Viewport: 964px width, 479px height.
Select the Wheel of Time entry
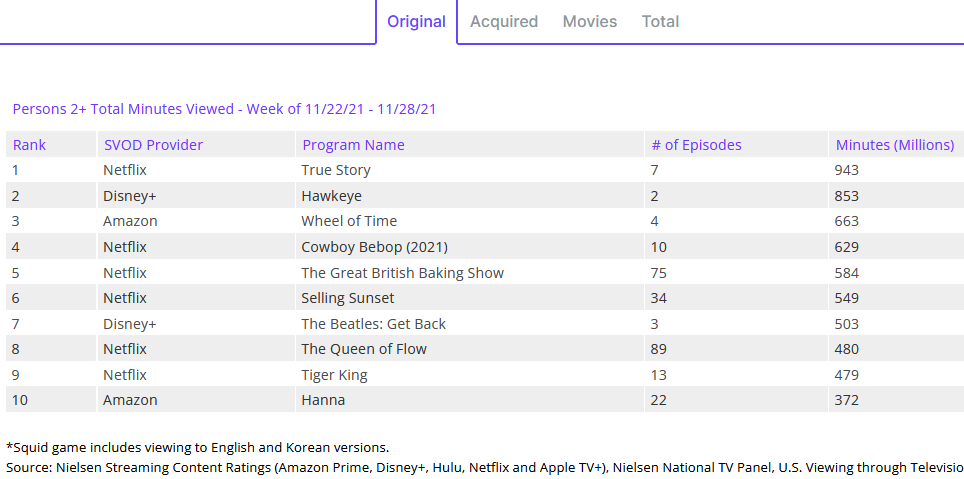349,221
